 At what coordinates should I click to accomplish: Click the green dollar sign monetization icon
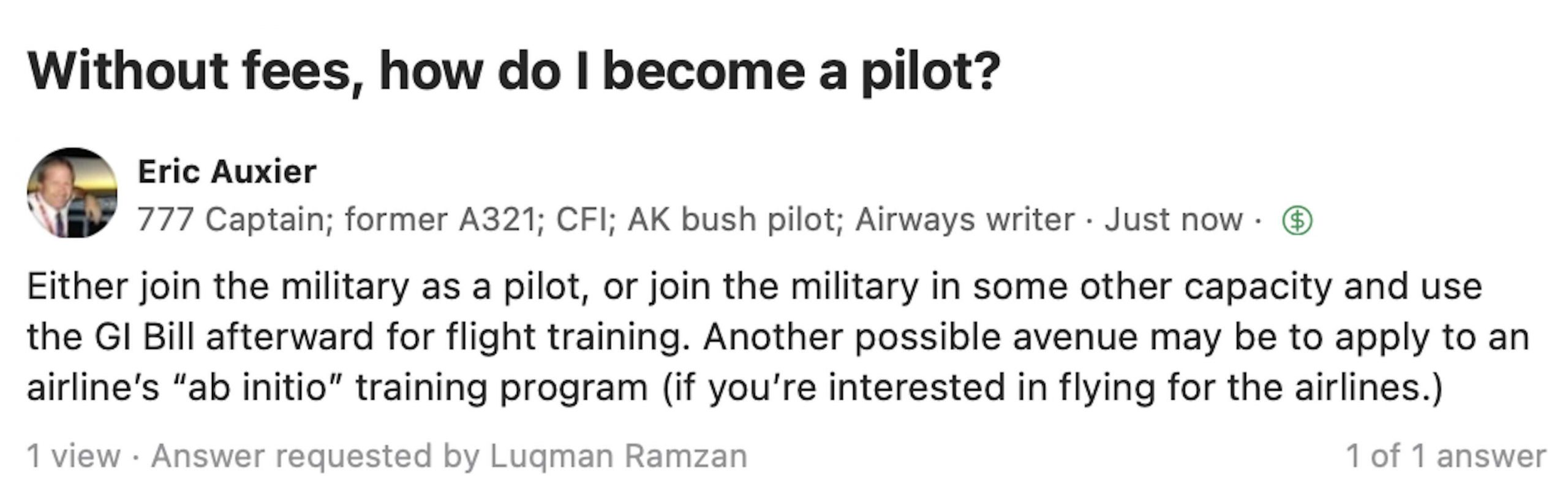pos(1297,221)
